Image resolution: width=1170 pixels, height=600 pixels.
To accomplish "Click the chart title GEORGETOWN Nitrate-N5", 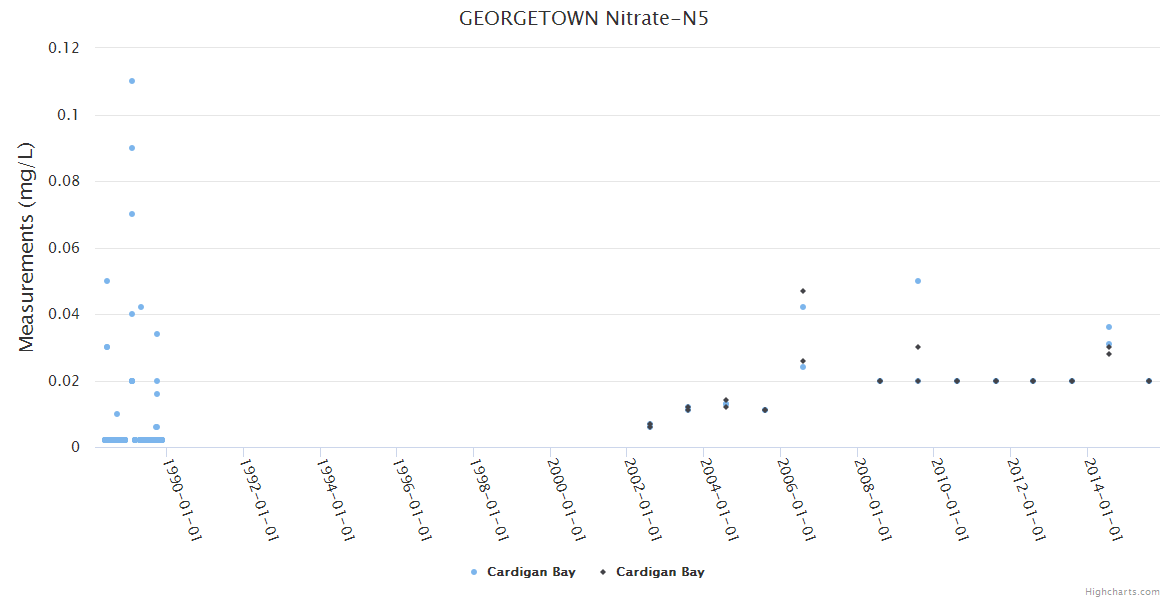I will pyautogui.click(x=584, y=18).
